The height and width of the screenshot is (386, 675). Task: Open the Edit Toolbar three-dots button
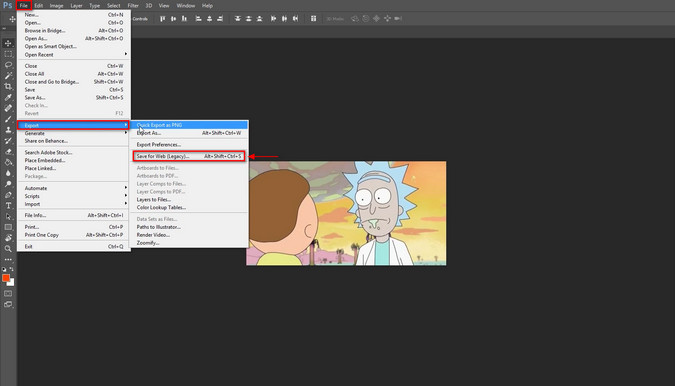pos(8,259)
